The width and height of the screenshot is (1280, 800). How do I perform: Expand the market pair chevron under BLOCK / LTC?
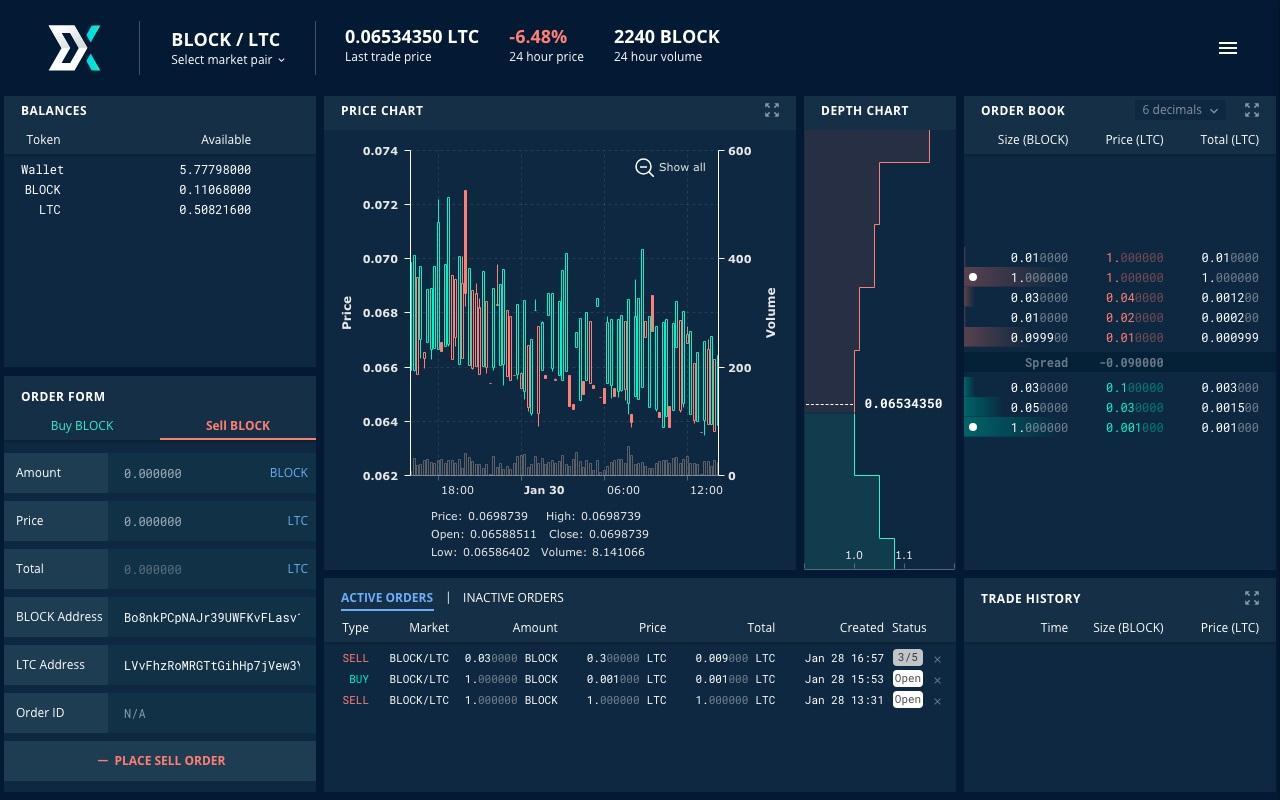pos(281,60)
